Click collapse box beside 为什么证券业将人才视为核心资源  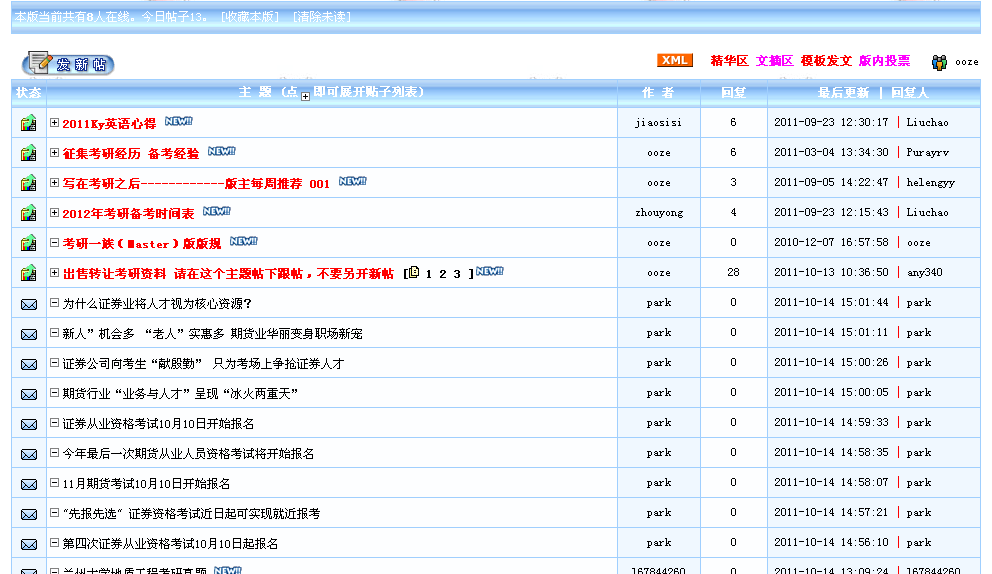(54, 303)
